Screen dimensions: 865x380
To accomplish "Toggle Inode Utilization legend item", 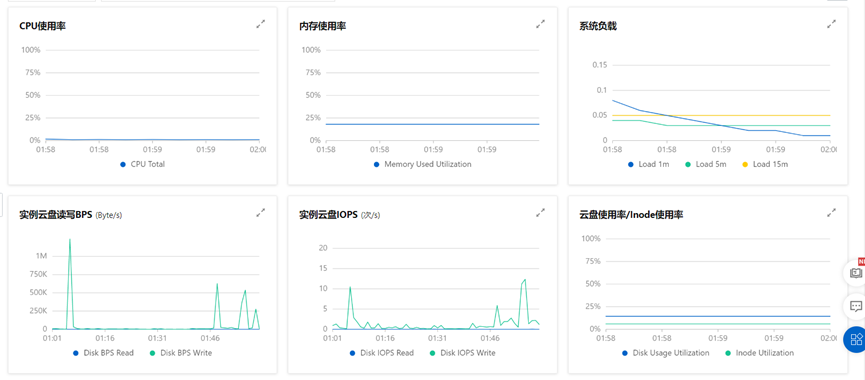I will point(759,353).
